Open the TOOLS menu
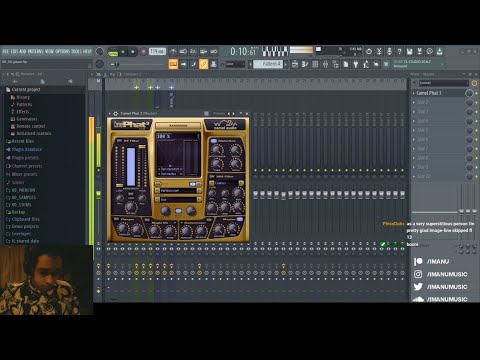 tap(76, 51)
